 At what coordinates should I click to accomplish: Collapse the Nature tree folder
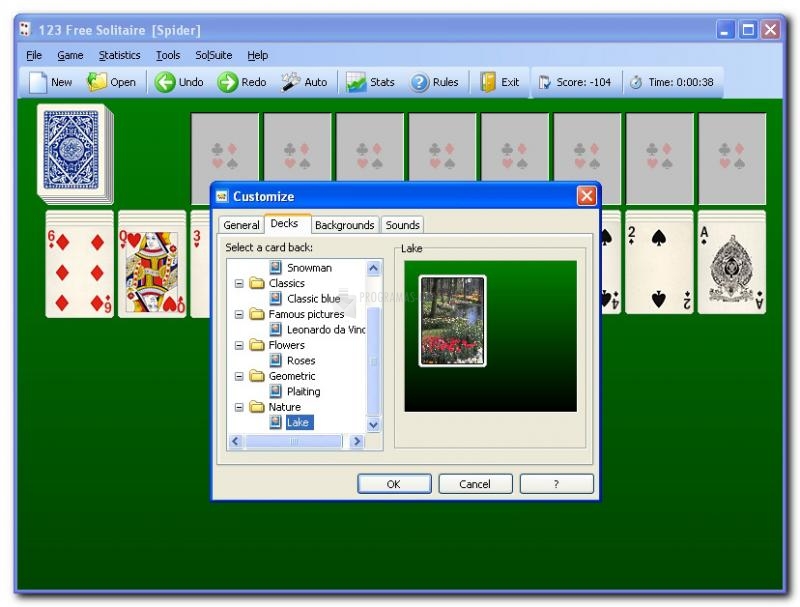click(x=239, y=407)
